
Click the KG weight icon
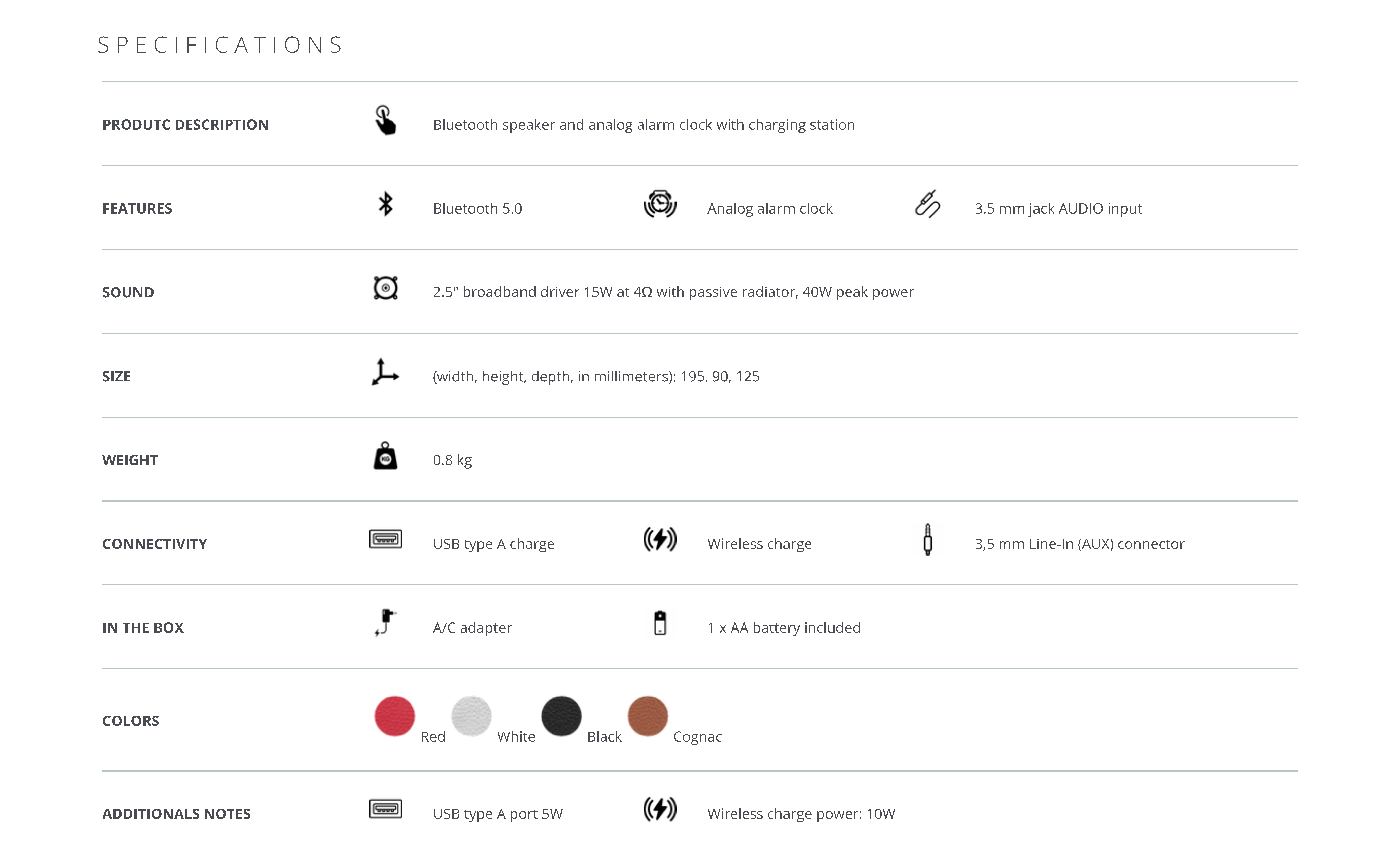pos(385,456)
